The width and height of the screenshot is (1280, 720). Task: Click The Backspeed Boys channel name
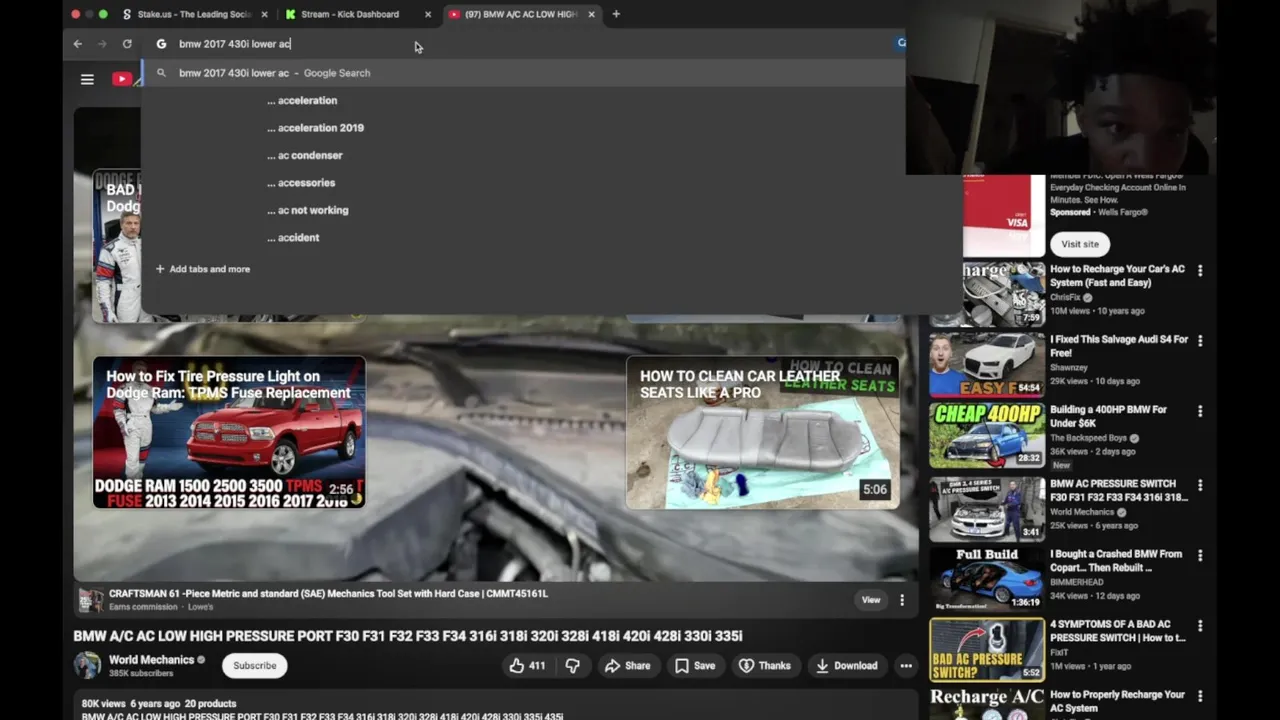tap(1089, 438)
